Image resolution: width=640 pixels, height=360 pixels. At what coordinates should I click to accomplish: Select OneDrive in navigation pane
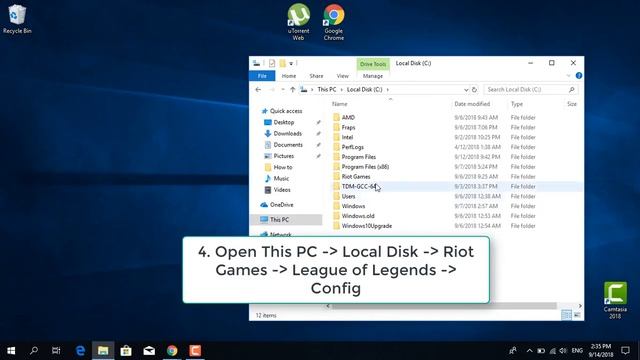tap(281, 204)
